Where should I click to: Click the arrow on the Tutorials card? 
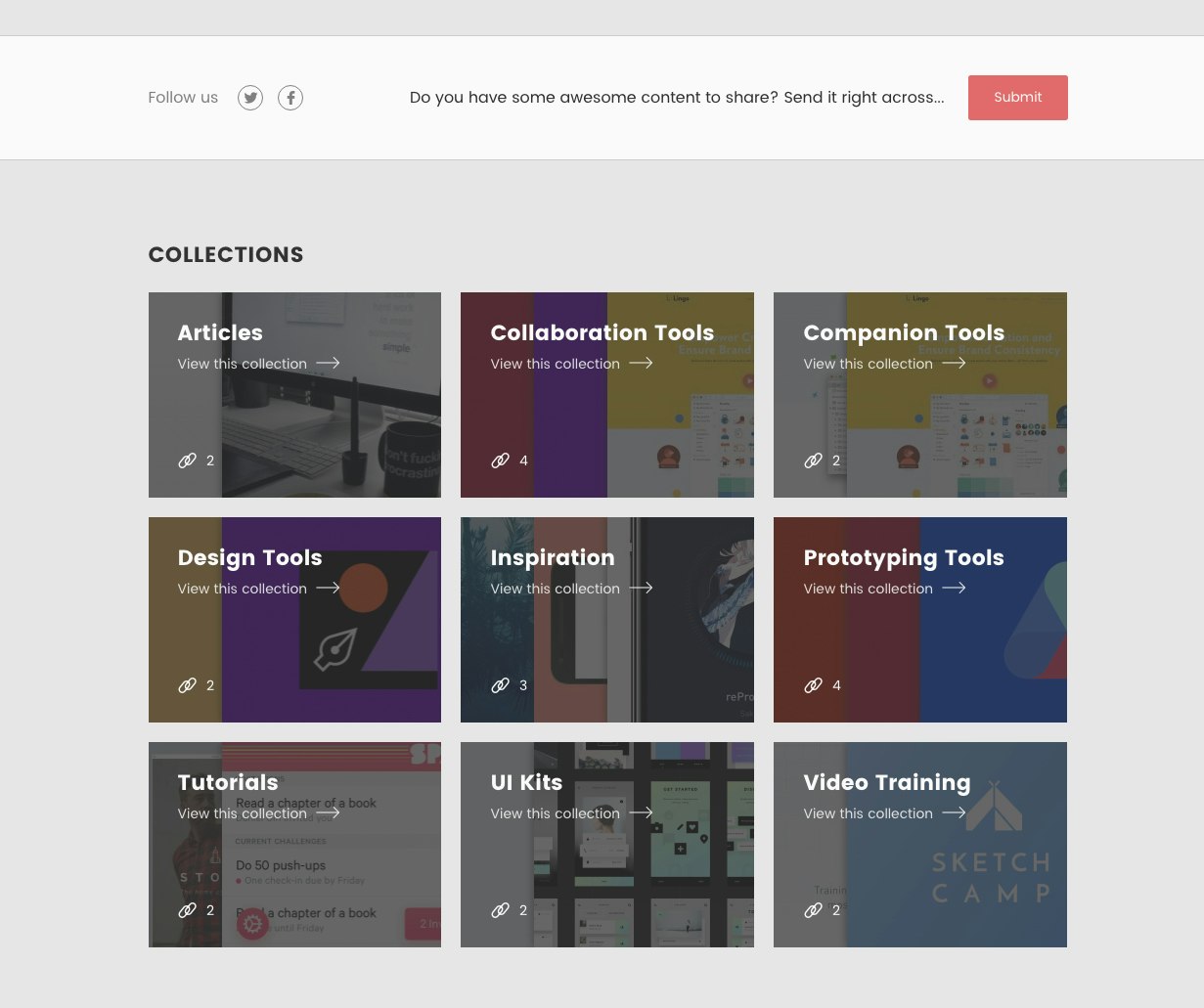pos(328,812)
